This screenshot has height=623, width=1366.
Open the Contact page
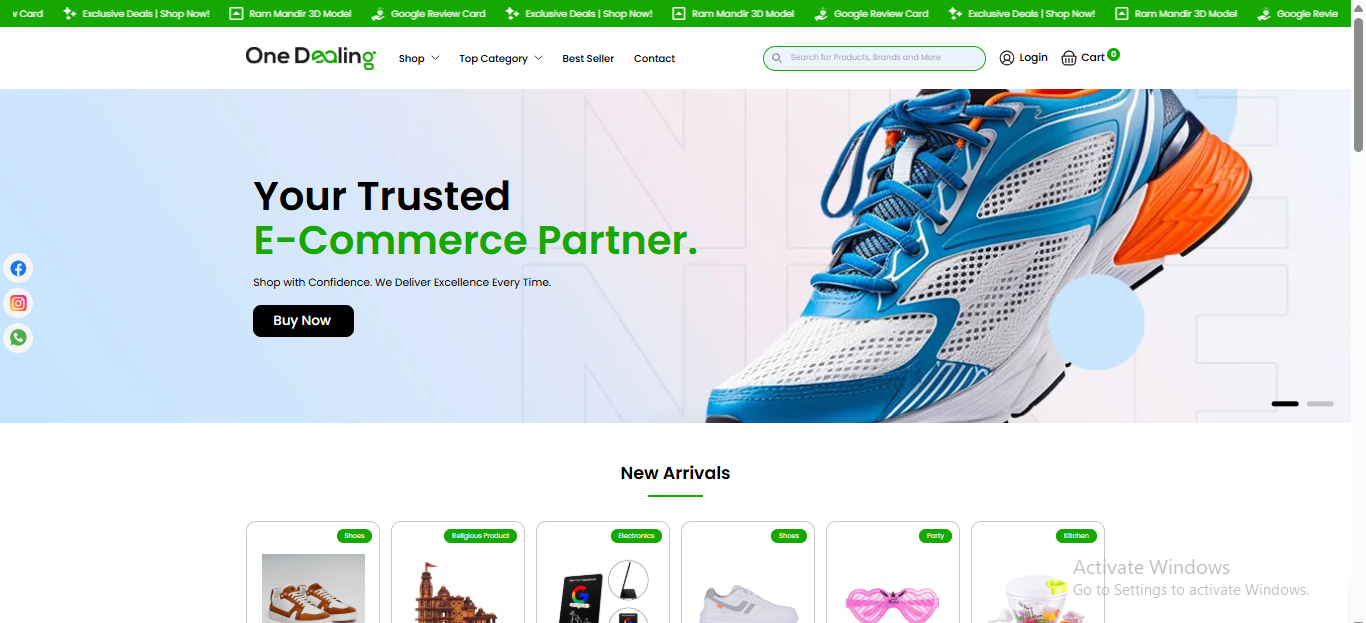pyautogui.click(x=654, y=59)
